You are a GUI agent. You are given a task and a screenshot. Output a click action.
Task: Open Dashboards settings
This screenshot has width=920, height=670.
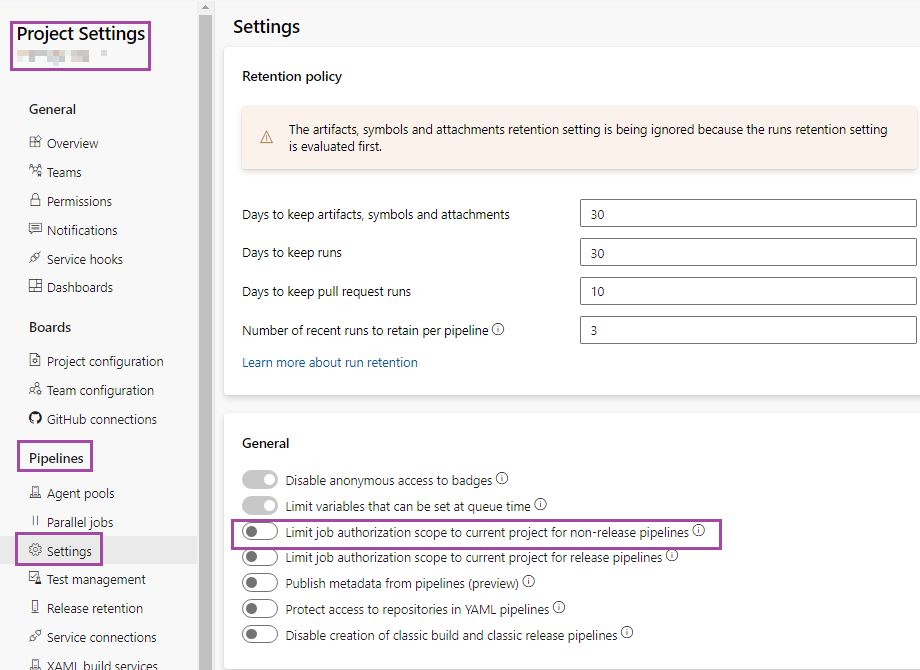pos(80,287)
